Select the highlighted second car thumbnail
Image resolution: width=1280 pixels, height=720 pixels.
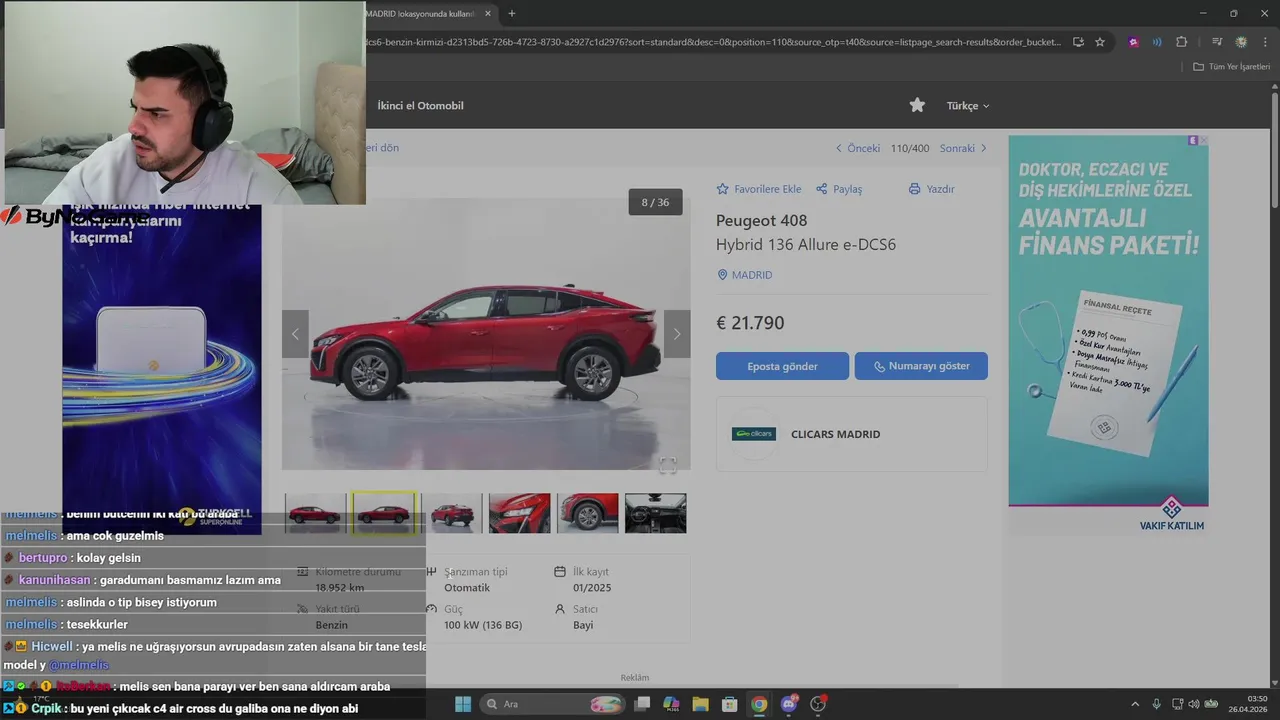[x=383, y=513]
